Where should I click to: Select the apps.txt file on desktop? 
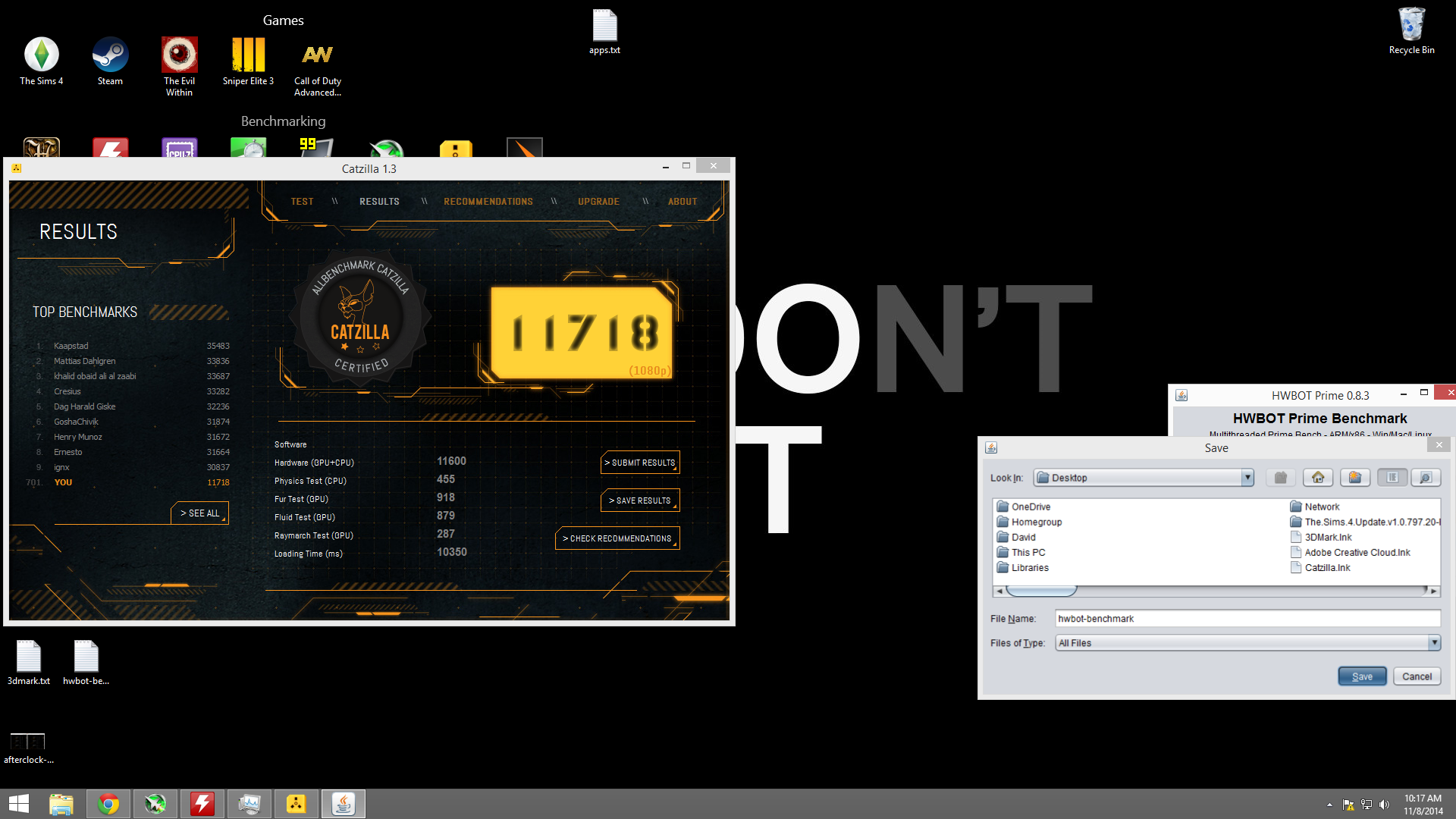[604, 33]
